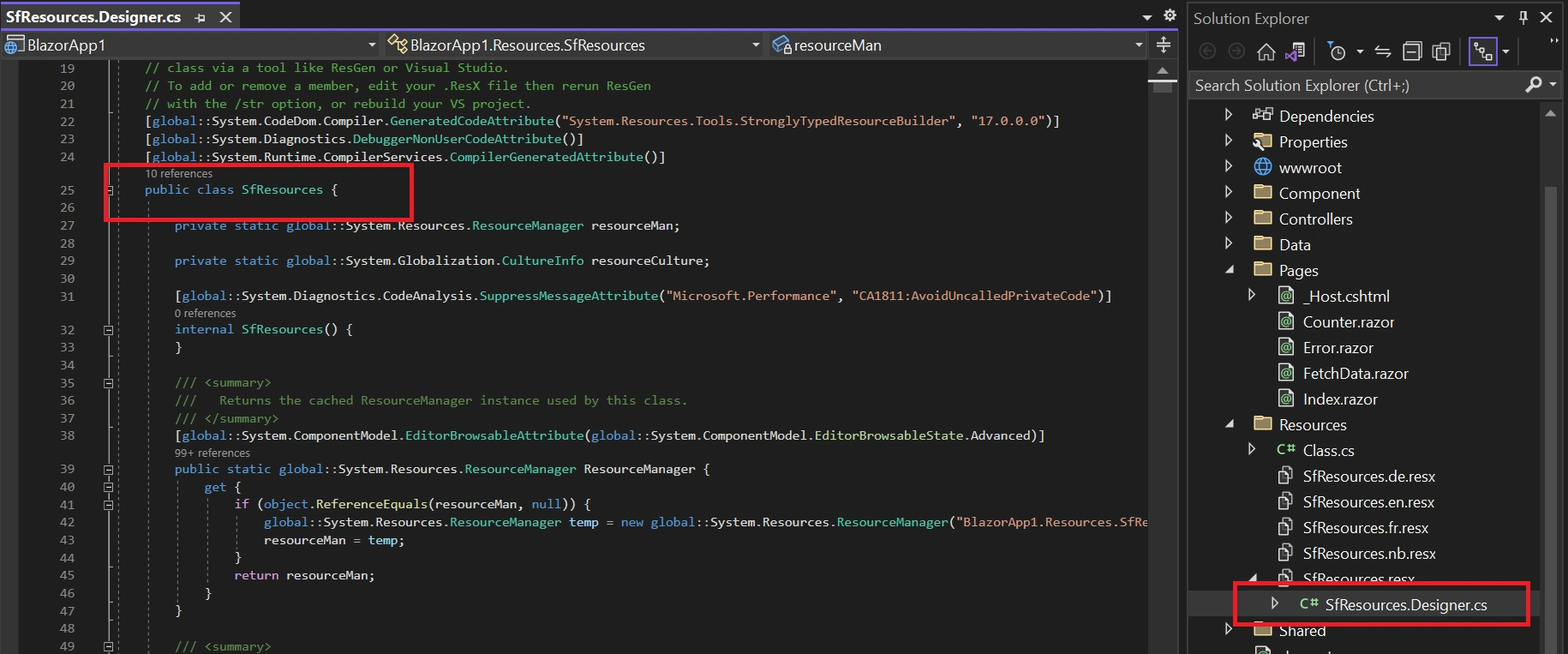Open the '99+ references' CodeLens link
1568x654 pixels.
[212, 453]
